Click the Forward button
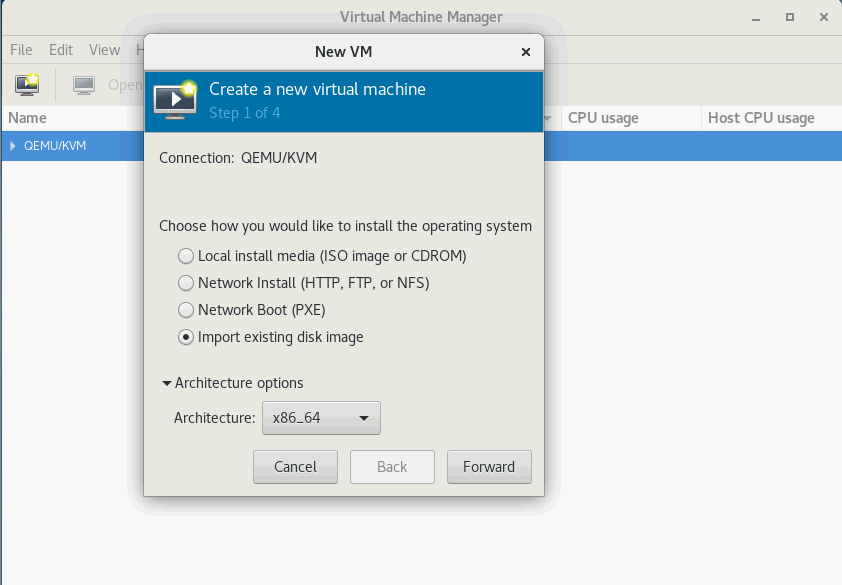 tap(489, 467)
